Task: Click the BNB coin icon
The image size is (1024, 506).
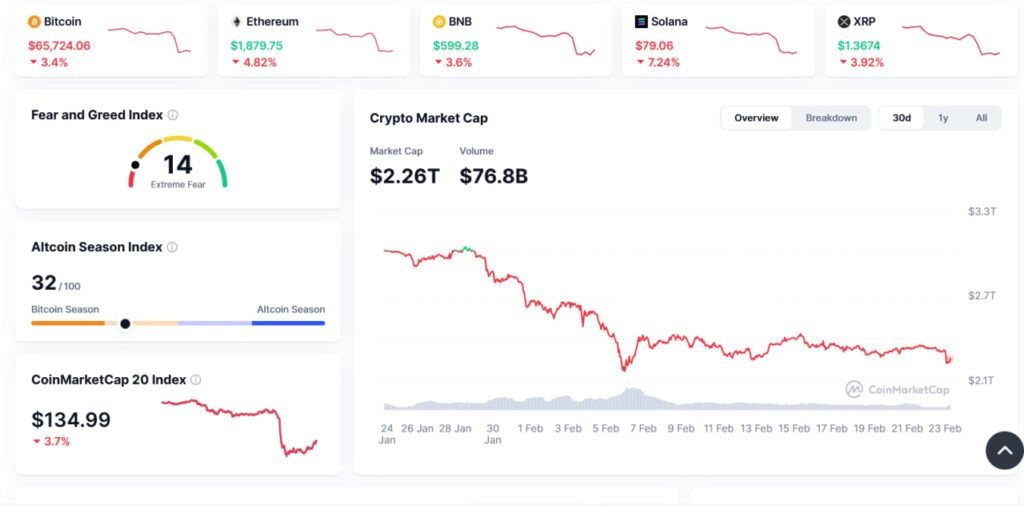Action: pos(439,21)
